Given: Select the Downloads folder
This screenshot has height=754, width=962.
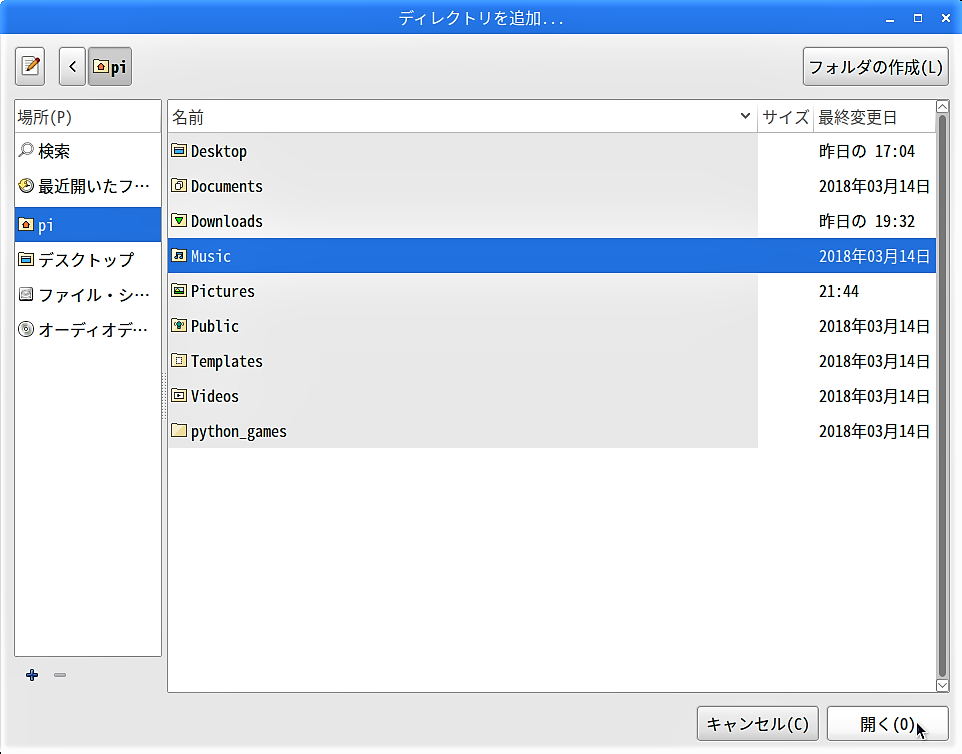Looking at the screenshot, I should click(226, 222).
